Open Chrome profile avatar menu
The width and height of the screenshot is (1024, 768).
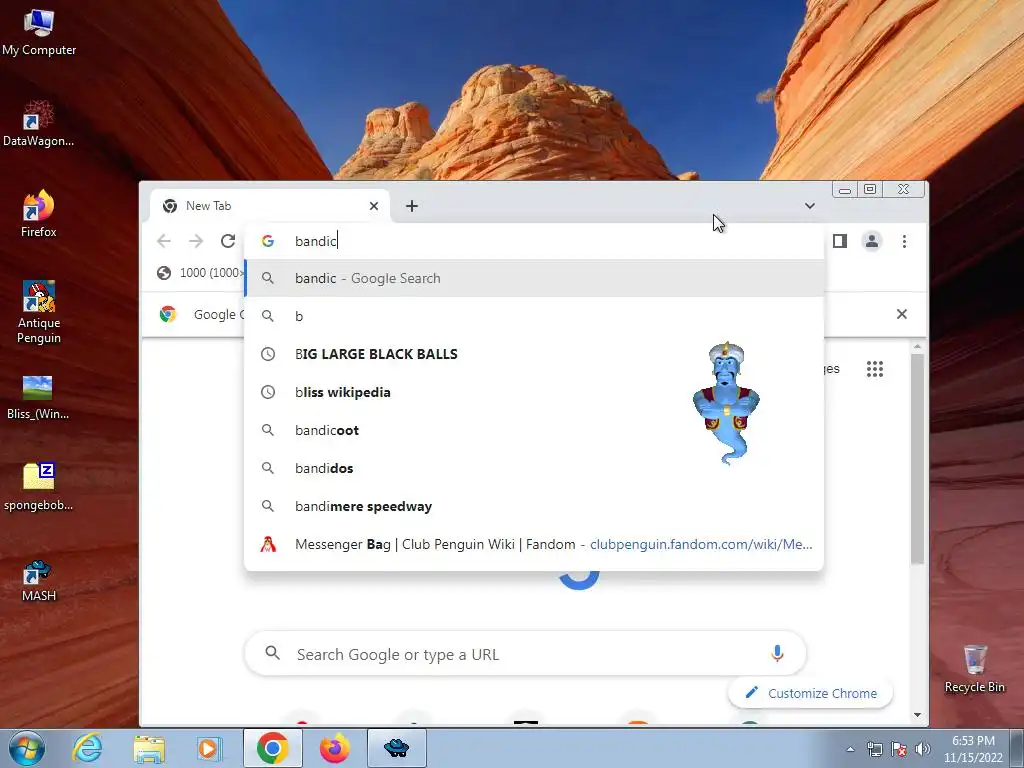[872, 241]
